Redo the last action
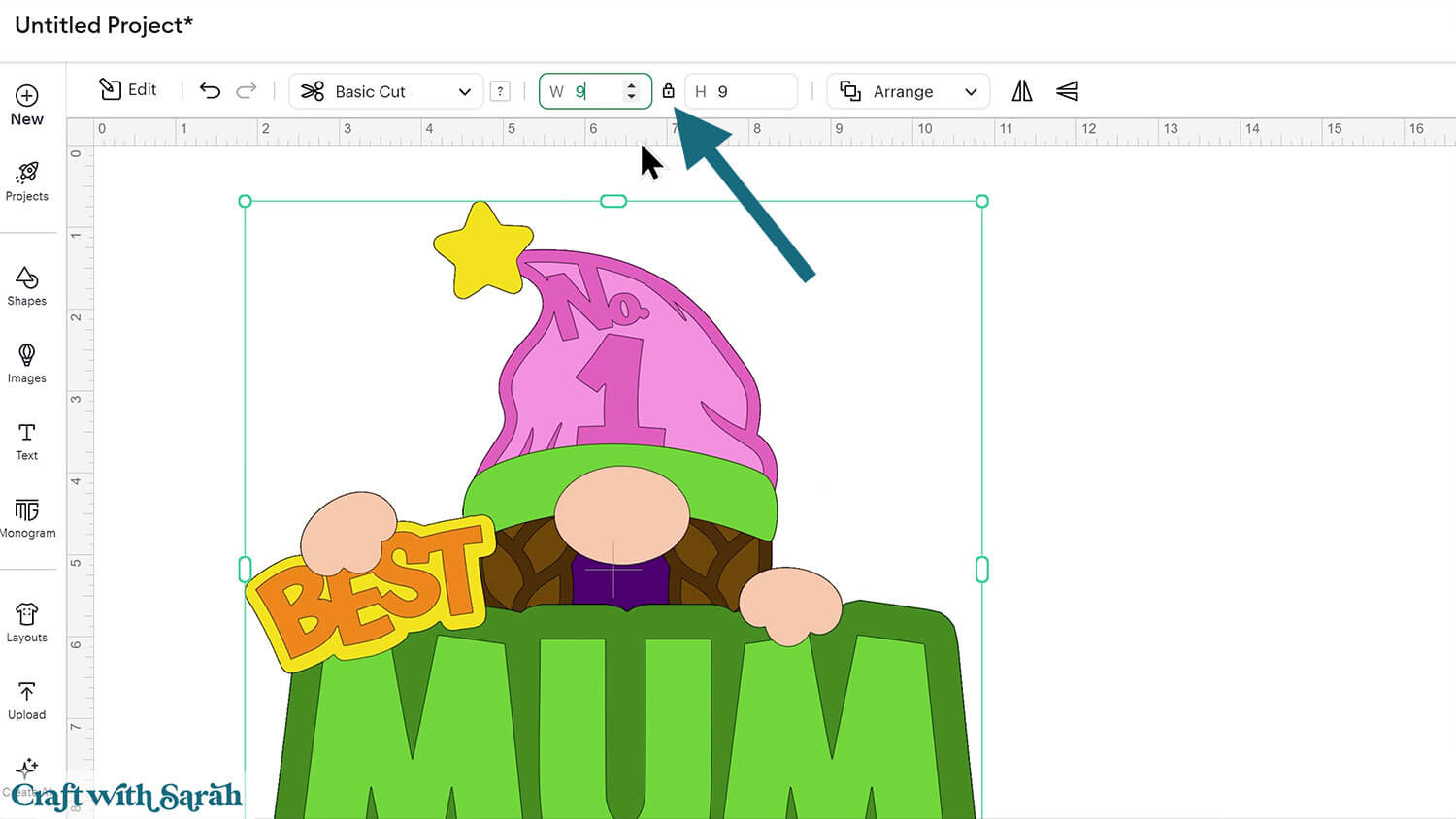Viewport: 1456px width, 819px height. (247, 91)
